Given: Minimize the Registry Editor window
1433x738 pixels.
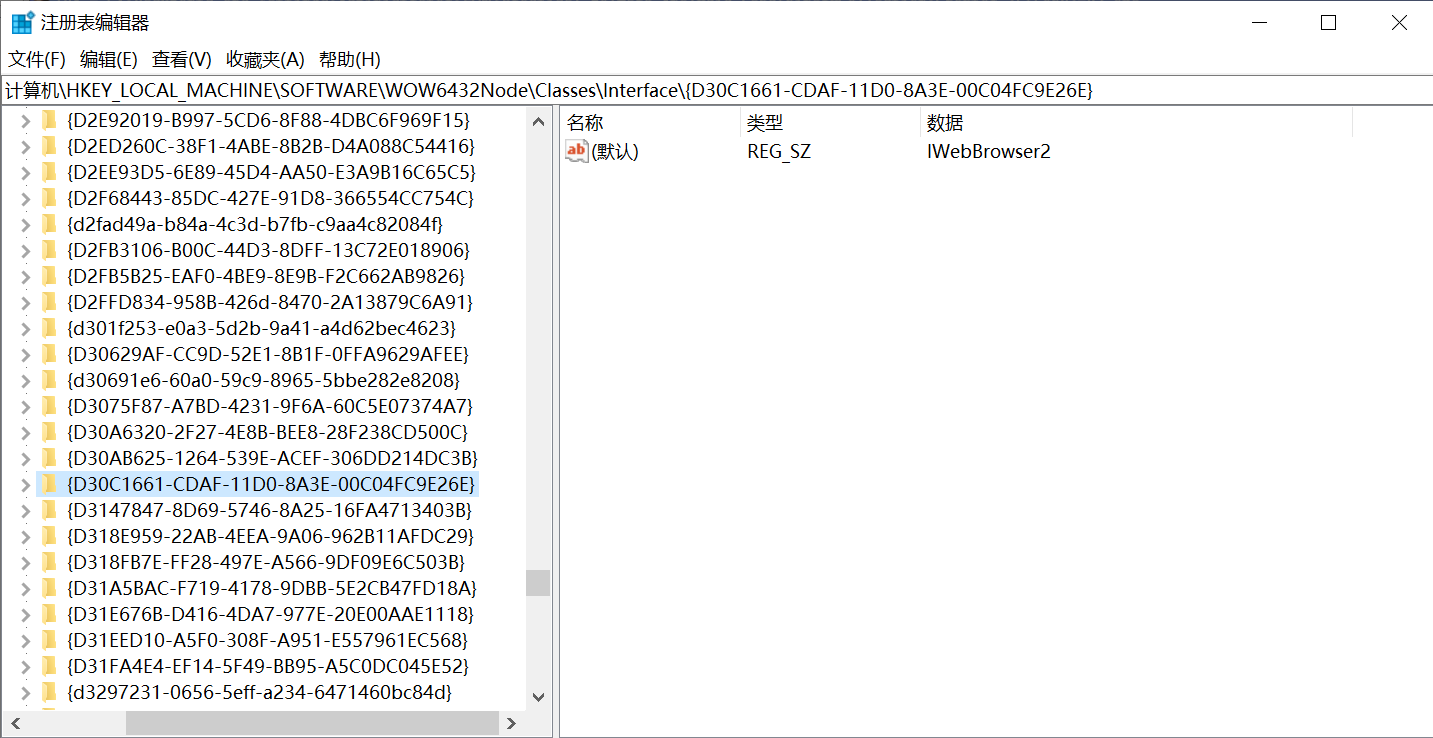Looking at the screenshot, I should point(1257,22).
